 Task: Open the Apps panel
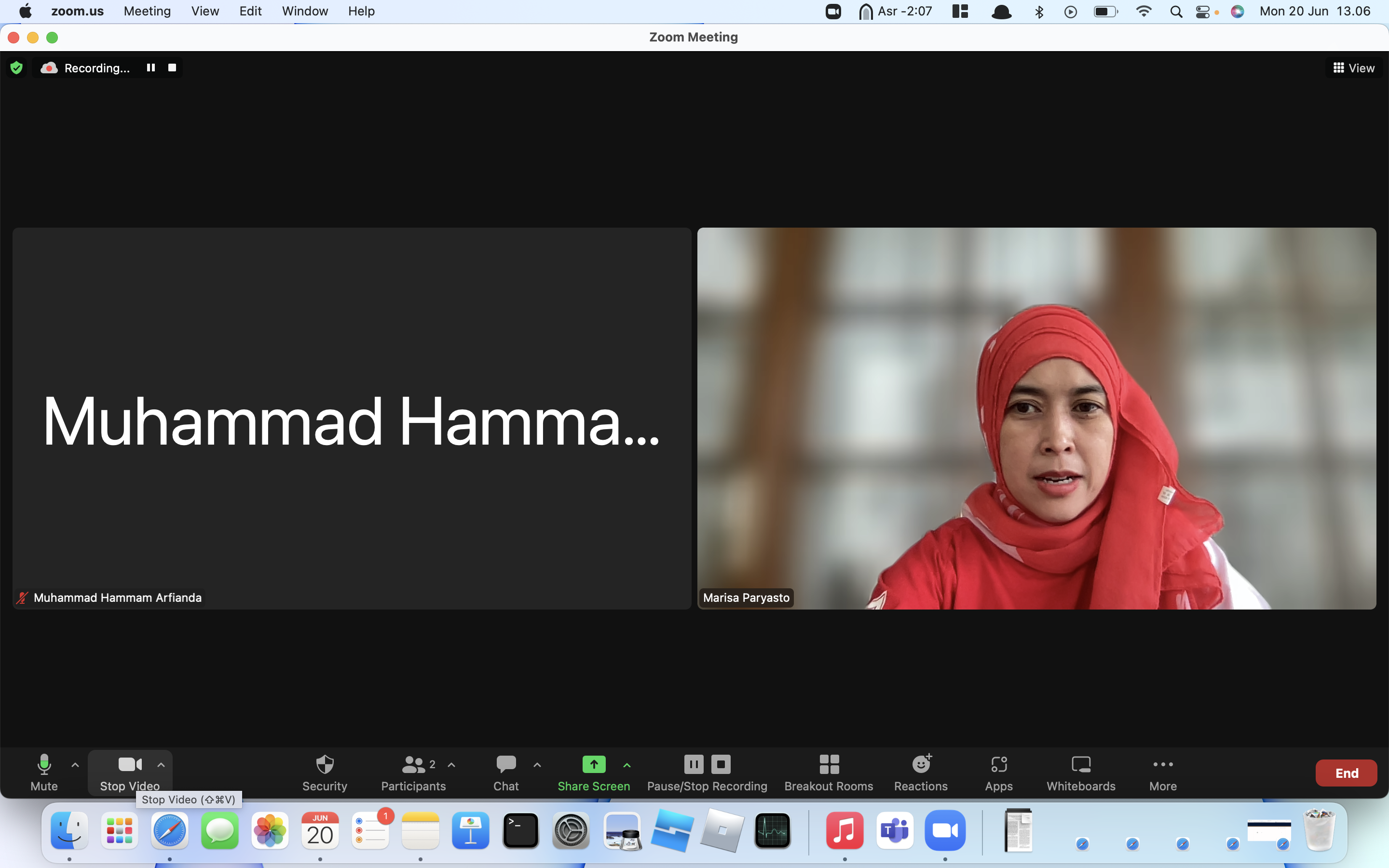(x=999, y=773)
